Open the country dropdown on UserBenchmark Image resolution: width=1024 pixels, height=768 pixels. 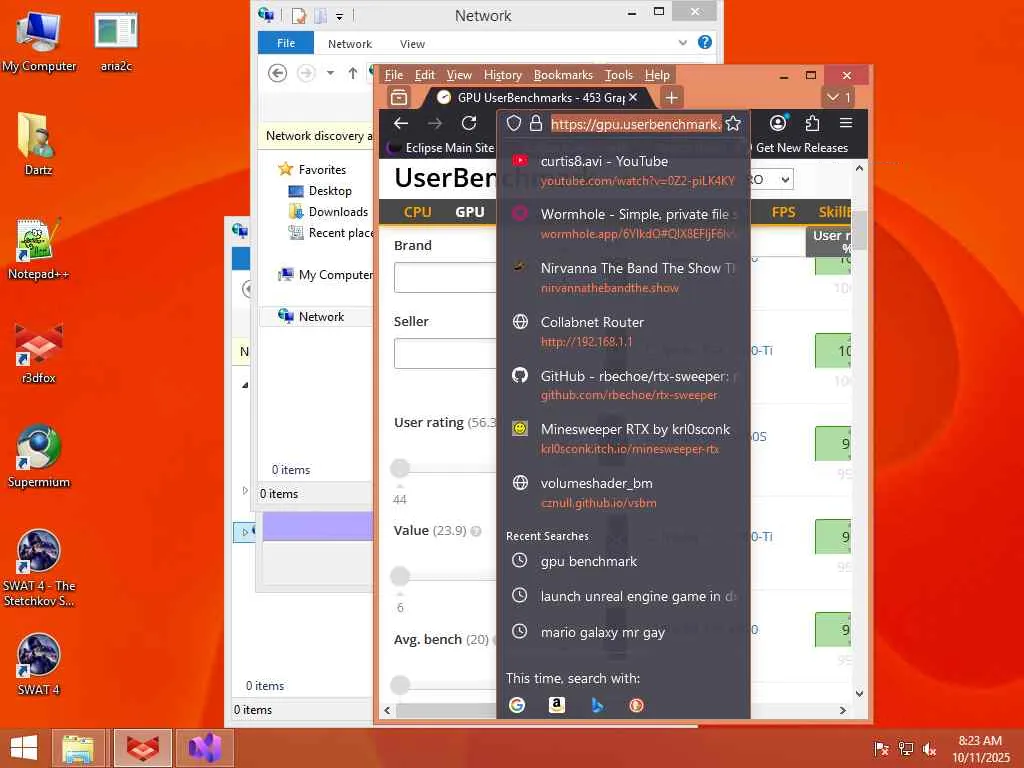(771, 180)
